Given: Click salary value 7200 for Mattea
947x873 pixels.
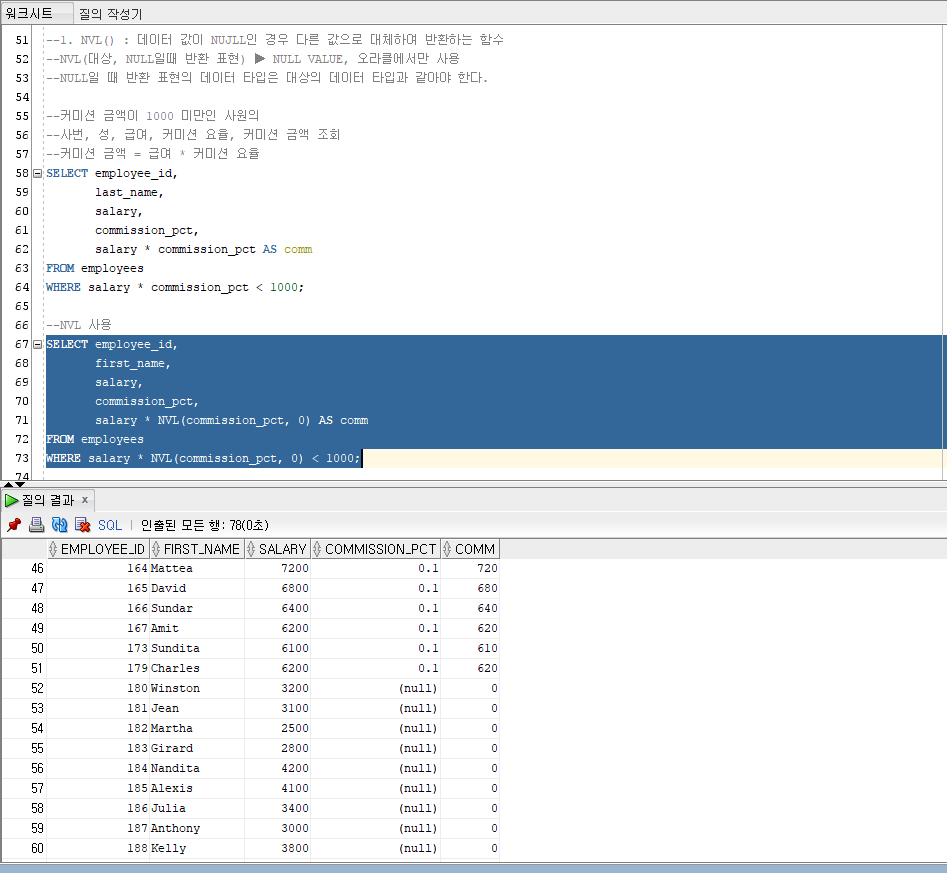Looking at the screenshot, I should point(277,568).
